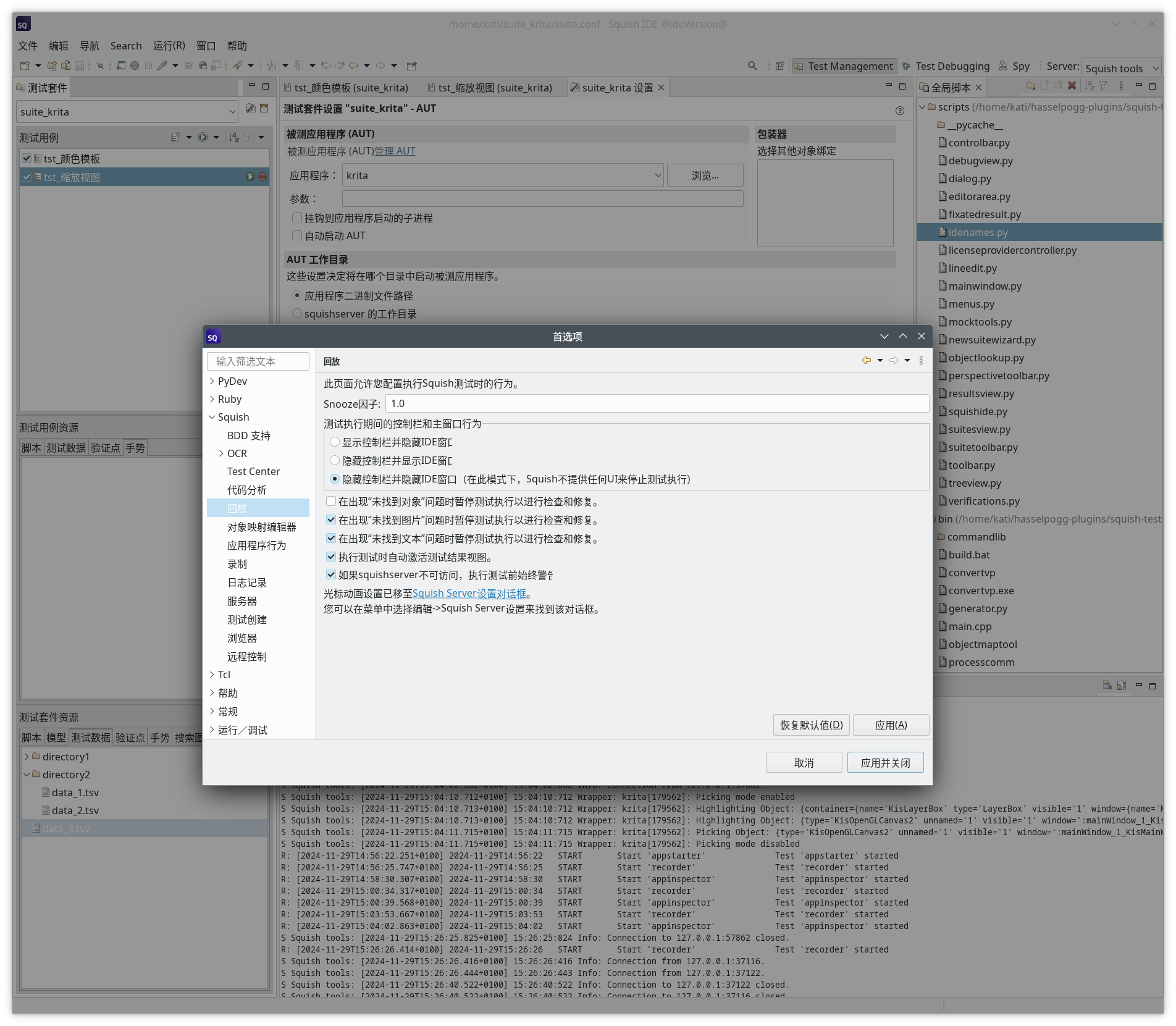Open the filter icon in 全局脚本 panel
The height and width of the screenshot is (1026, 1176).
(x=1104, y=86)
